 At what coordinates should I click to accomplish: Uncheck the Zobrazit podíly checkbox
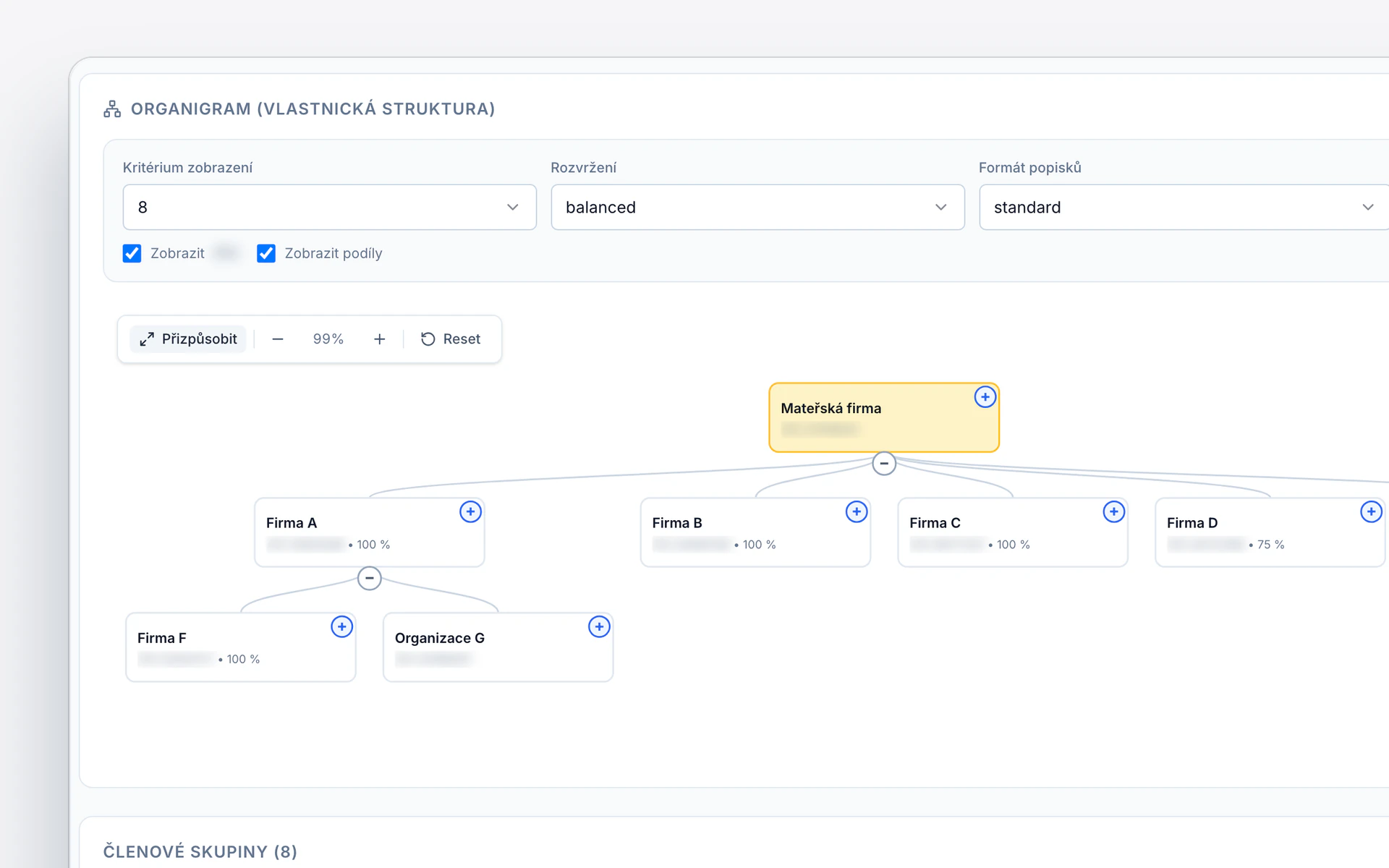266,254
